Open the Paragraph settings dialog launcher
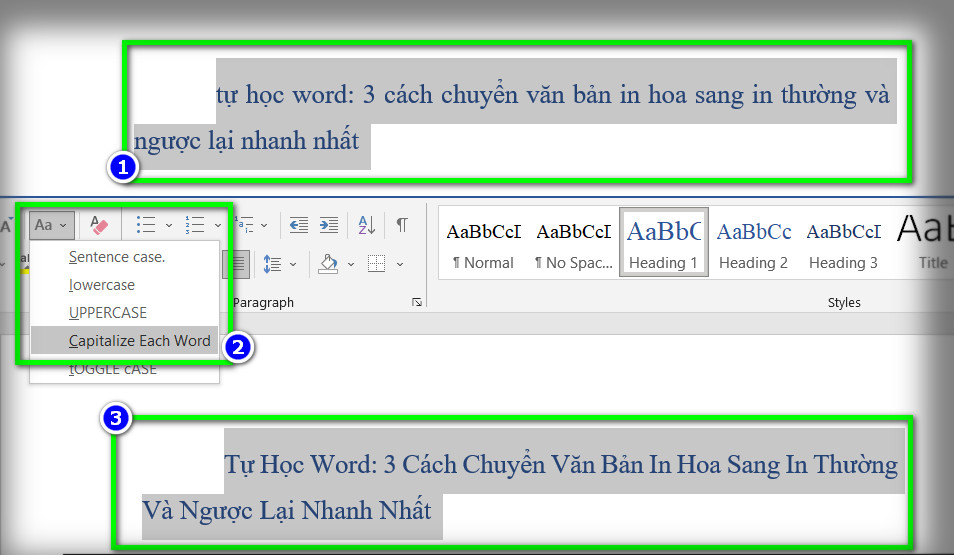 point(417,302)
